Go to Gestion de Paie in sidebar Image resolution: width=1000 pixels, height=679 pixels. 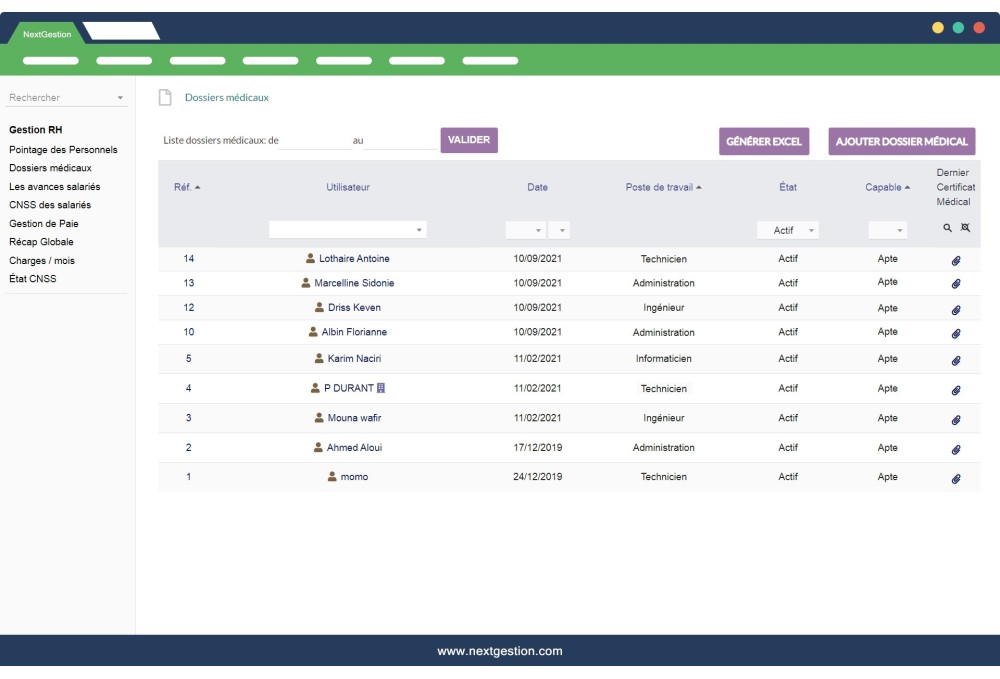click(x=43, y=223)
